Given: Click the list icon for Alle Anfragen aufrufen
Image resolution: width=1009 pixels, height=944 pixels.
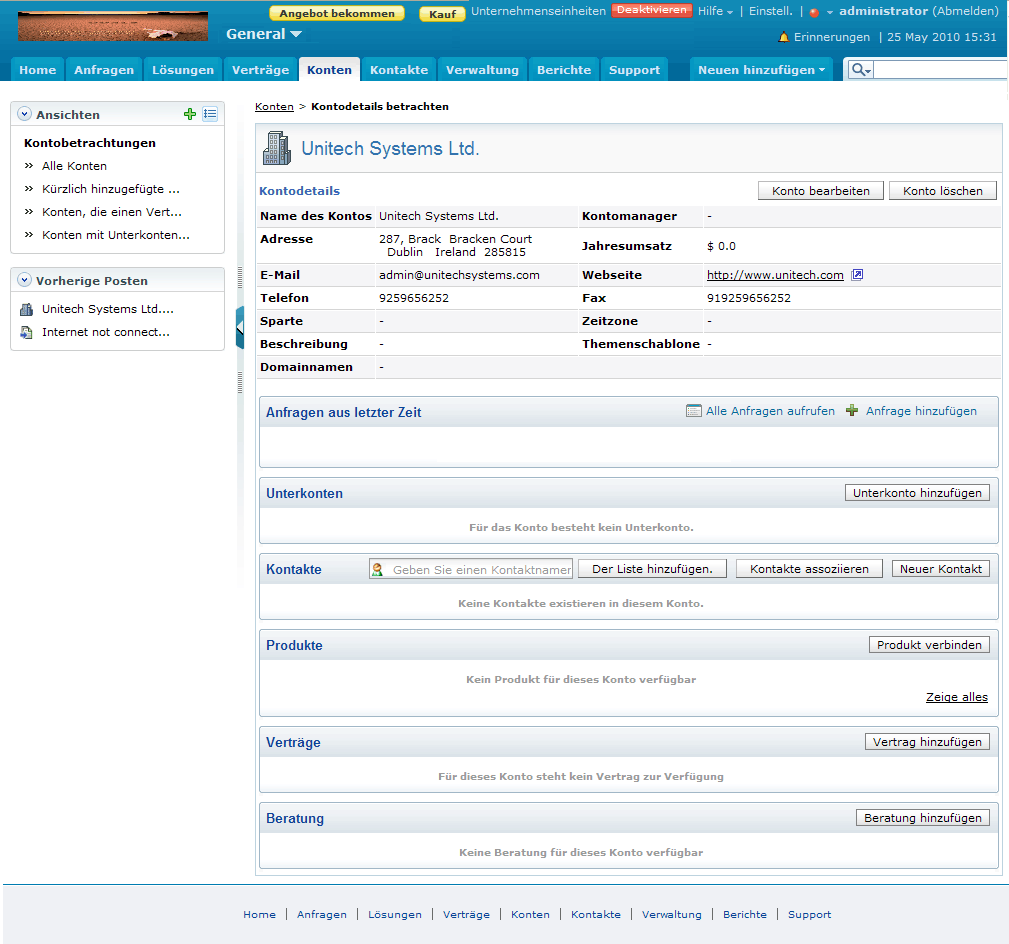Looking at the screenshot, I should tap(694, 411).
